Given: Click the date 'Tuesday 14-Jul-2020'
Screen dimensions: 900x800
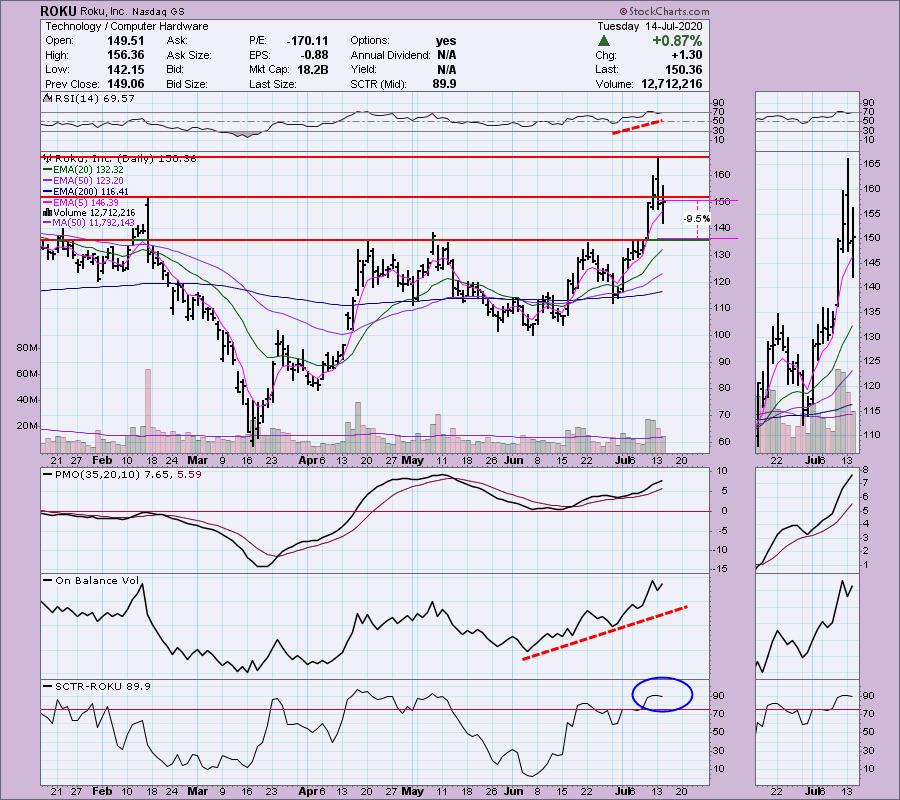Looking at the screenshot, I should tap(649, 26).
